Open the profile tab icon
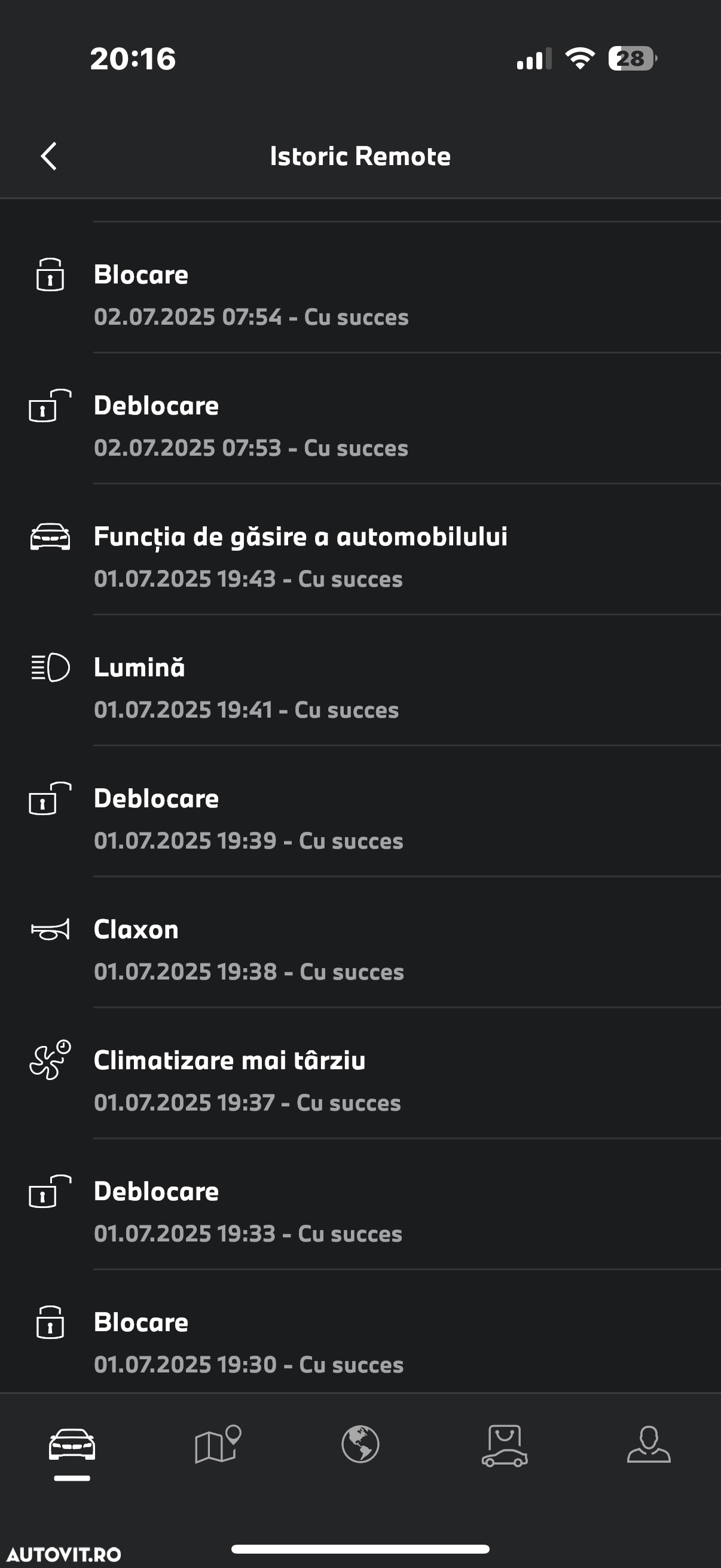The width and height of the screenshot is (721, 1568). pyautogui.click(x=649, y=1444)
